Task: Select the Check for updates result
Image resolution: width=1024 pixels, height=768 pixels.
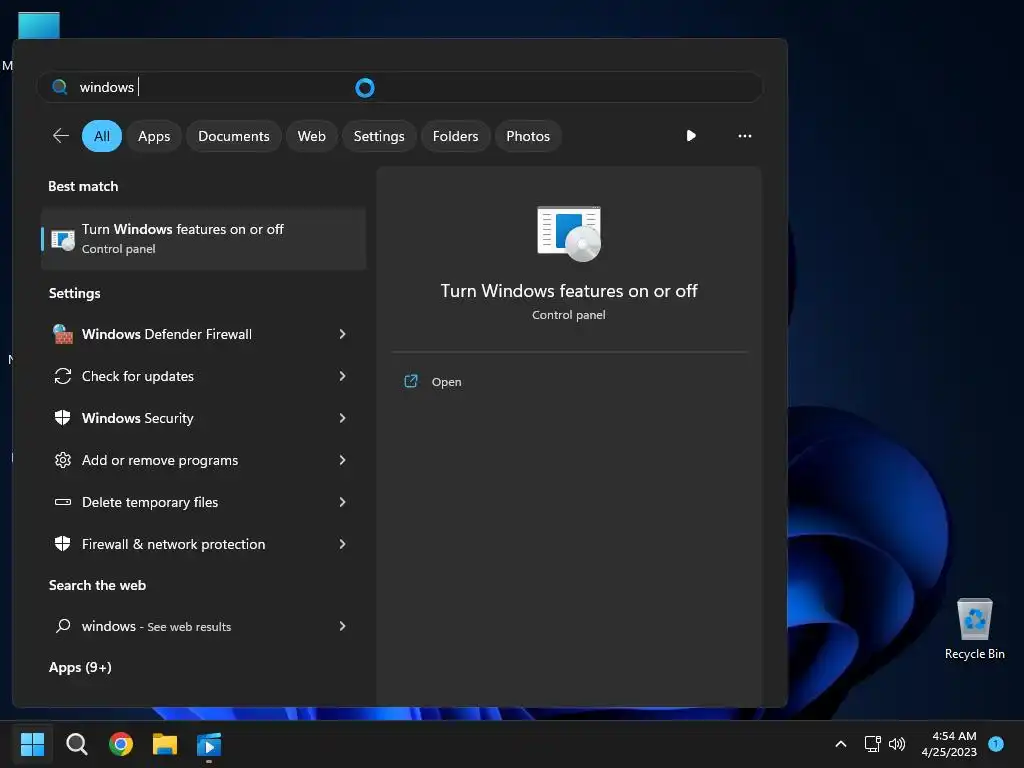Action: pyautogui.click(x=203, y=376)
